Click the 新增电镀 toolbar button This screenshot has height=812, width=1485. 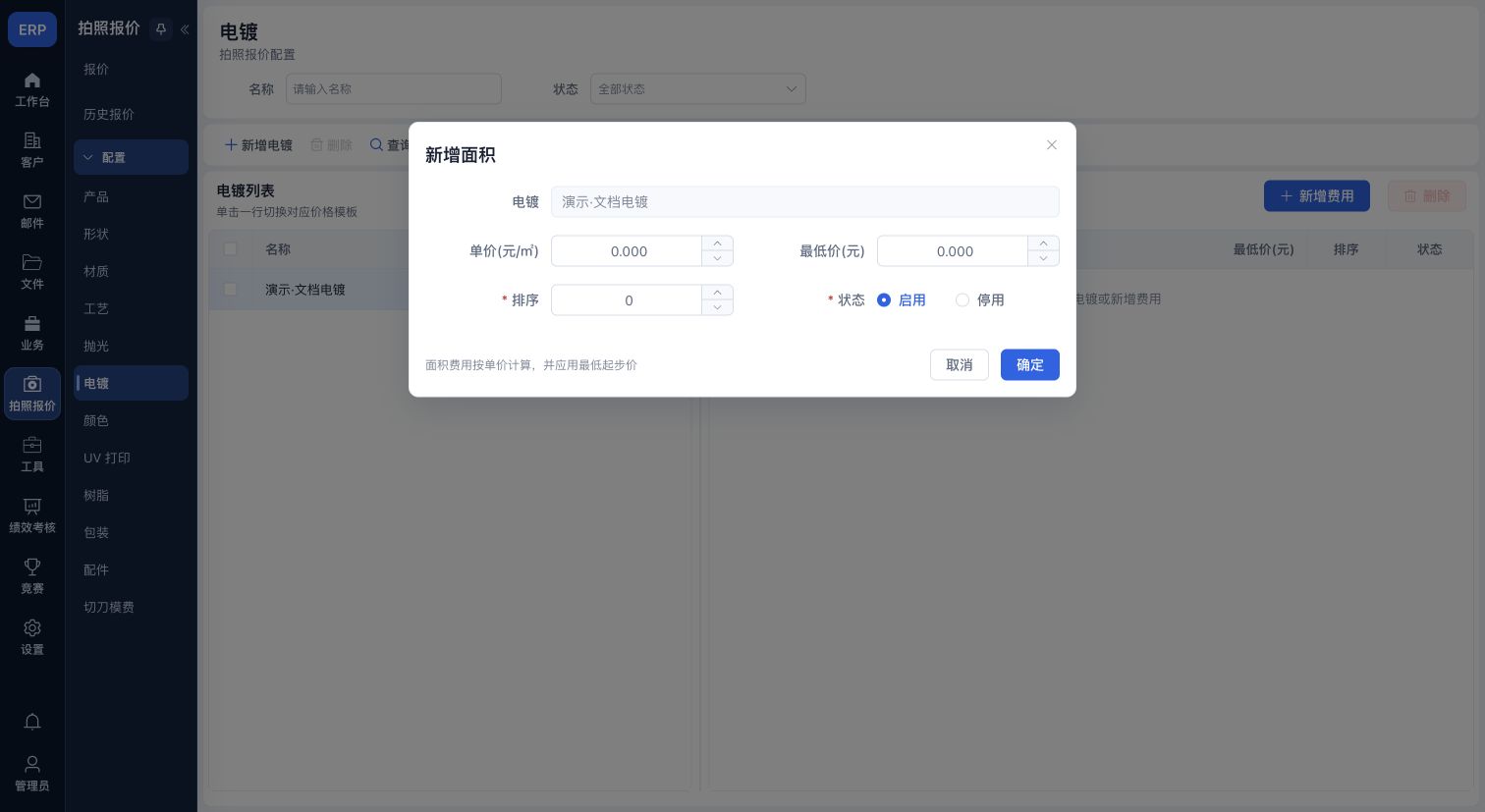tap(259, 145)
